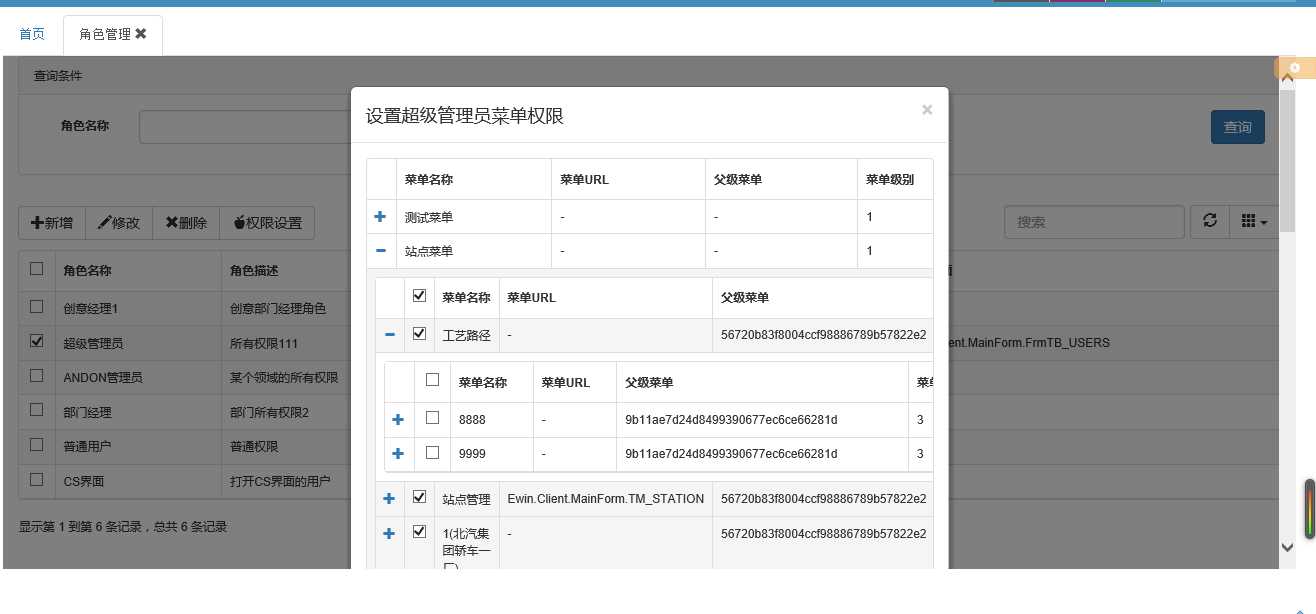Click the 查询 button

[x=1238, y=127]
